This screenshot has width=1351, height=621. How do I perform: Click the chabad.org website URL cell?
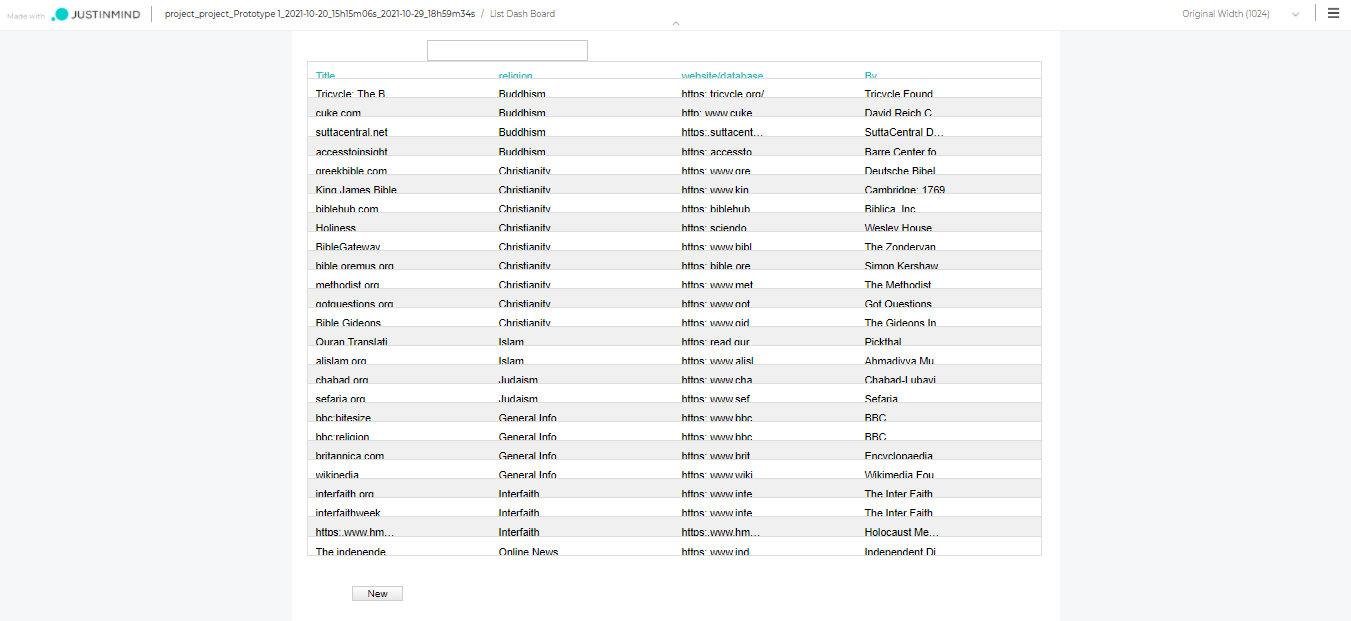click(716, 379)
